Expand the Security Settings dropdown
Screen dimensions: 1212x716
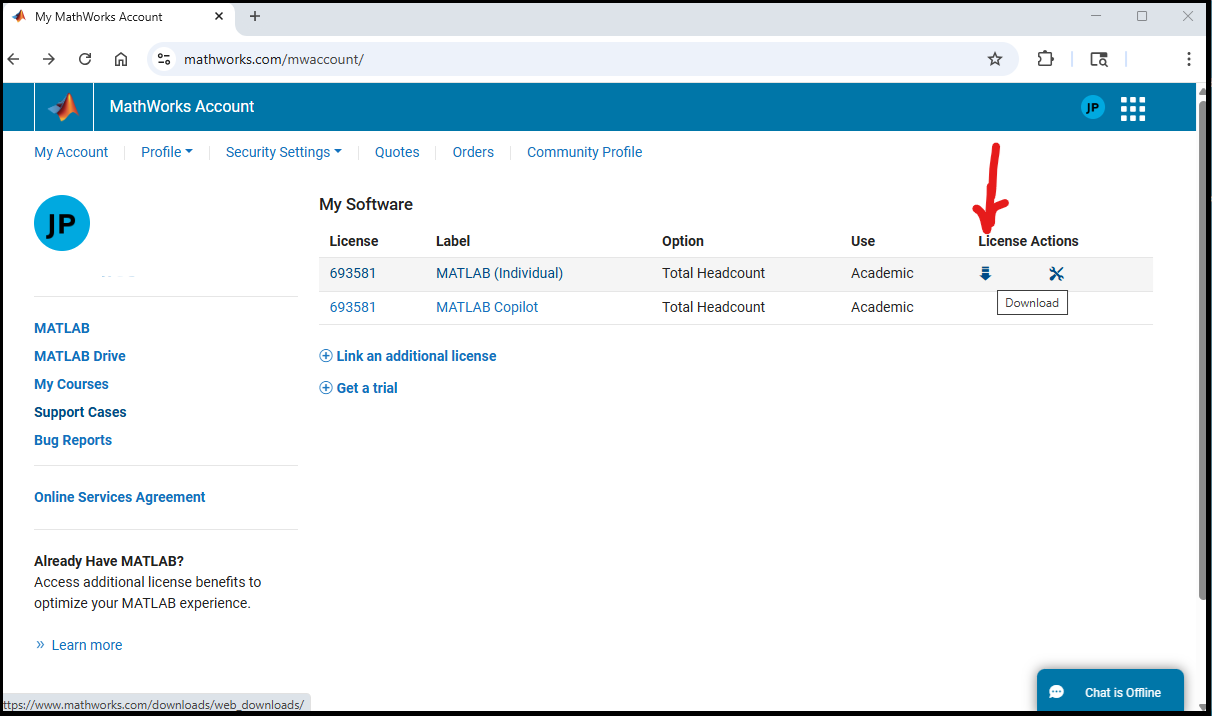(x=284, y=152)
